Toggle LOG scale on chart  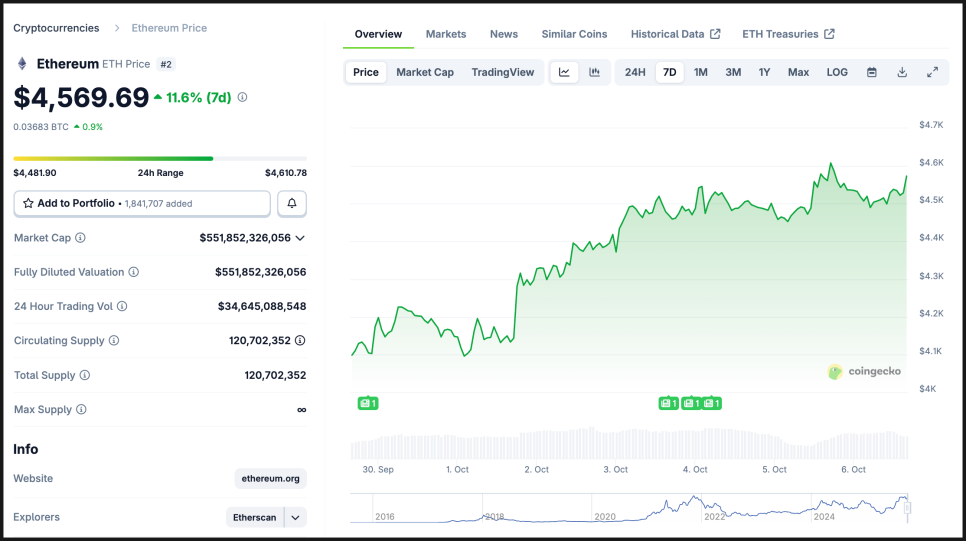(837, 72)
